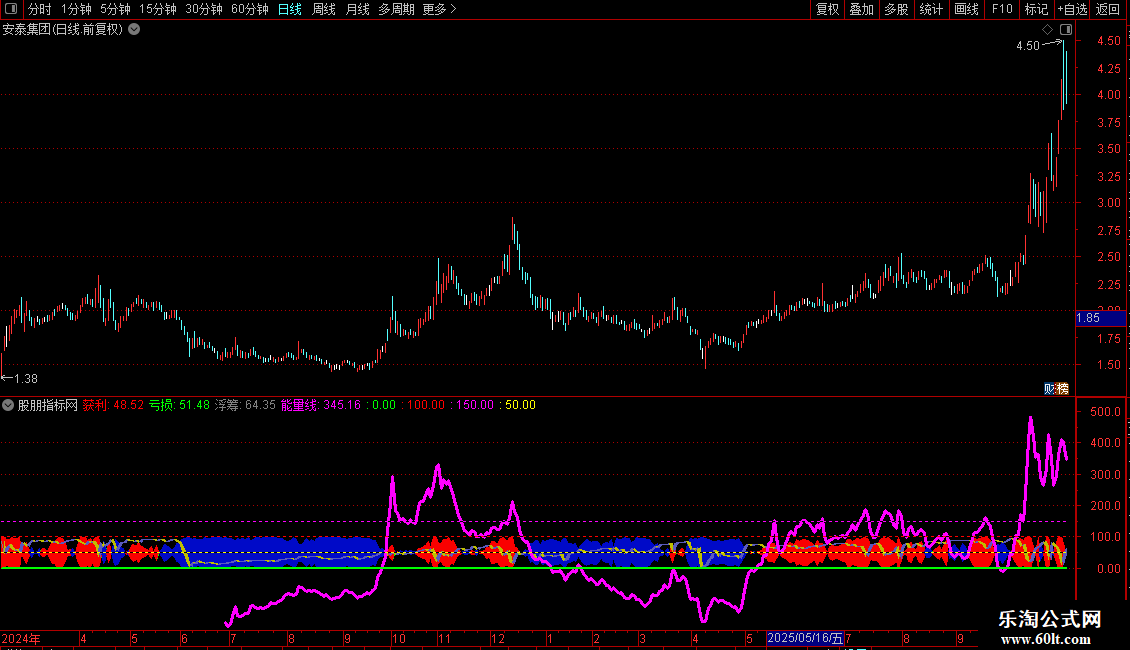Click the 亏损: 51.48 value
Viewport: 1130px width, 650px height.
[x=179, y=405]
